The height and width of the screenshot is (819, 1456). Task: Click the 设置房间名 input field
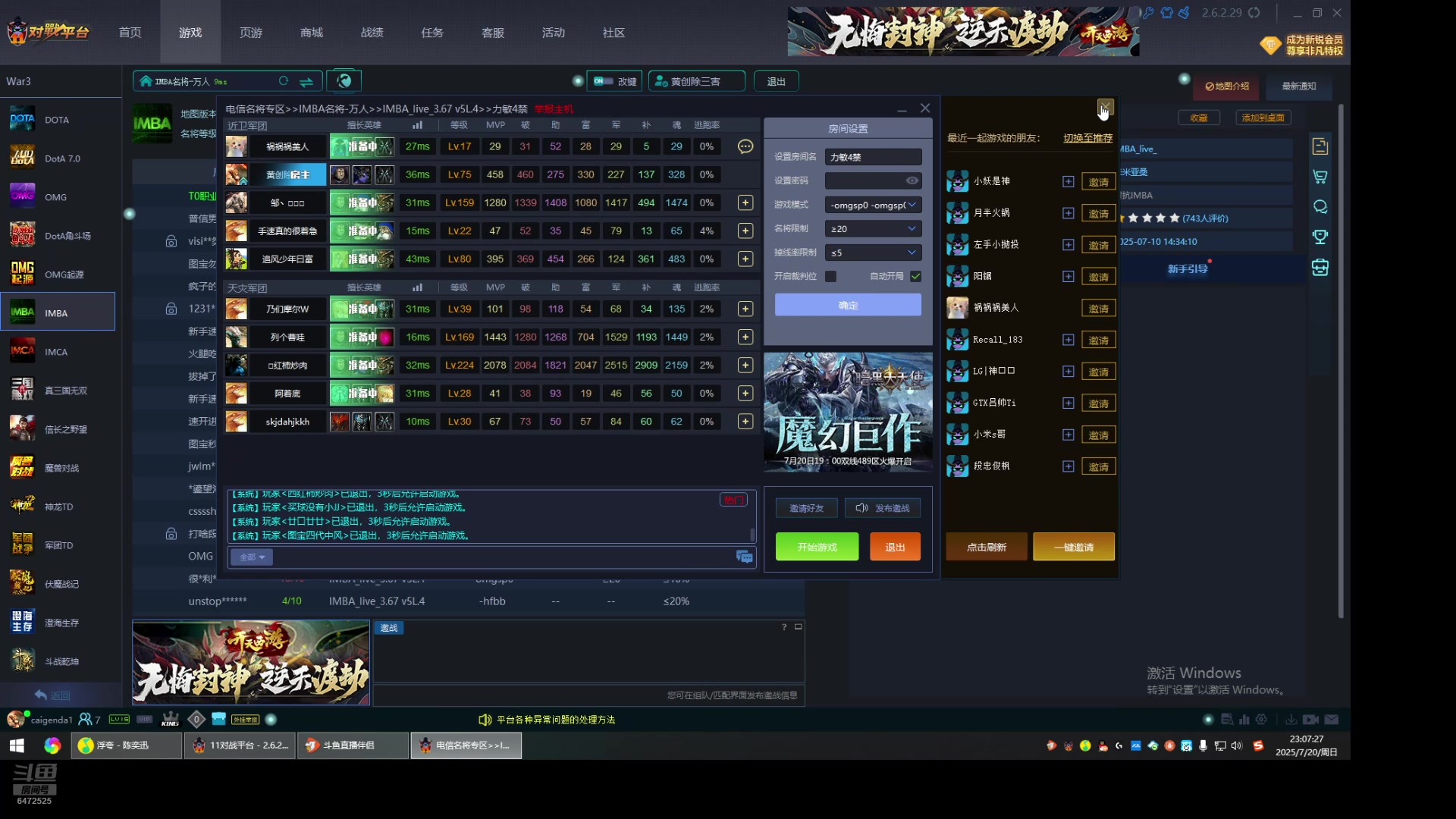(873, 157)
